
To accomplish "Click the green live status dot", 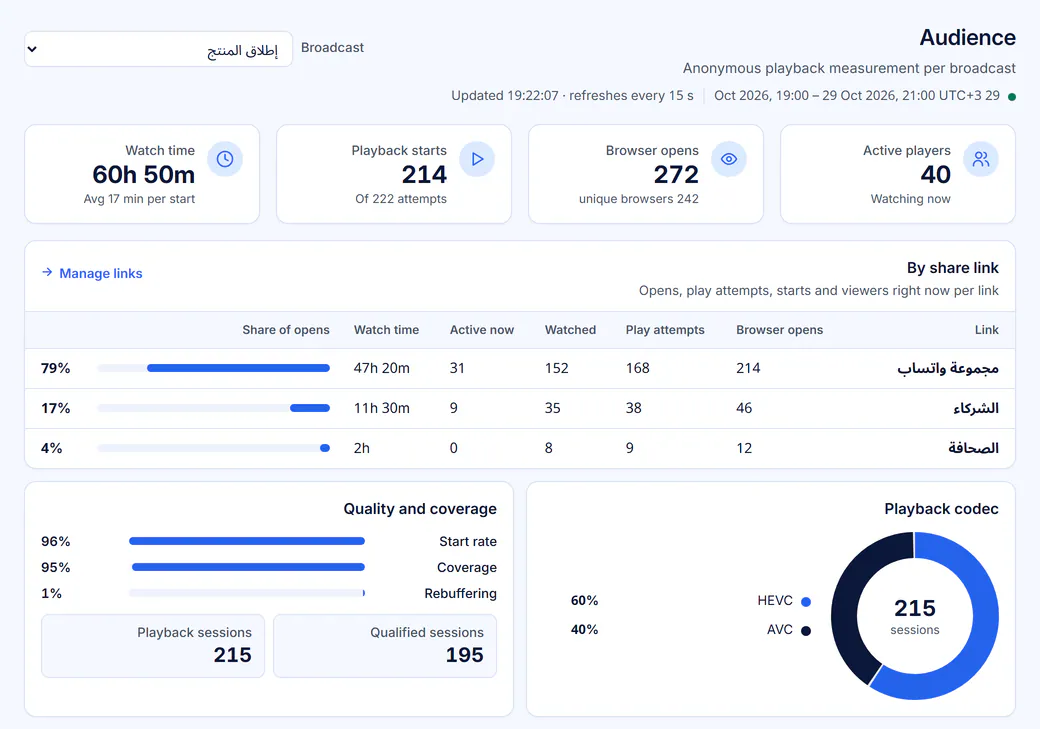I will [x=1011, y=97].
